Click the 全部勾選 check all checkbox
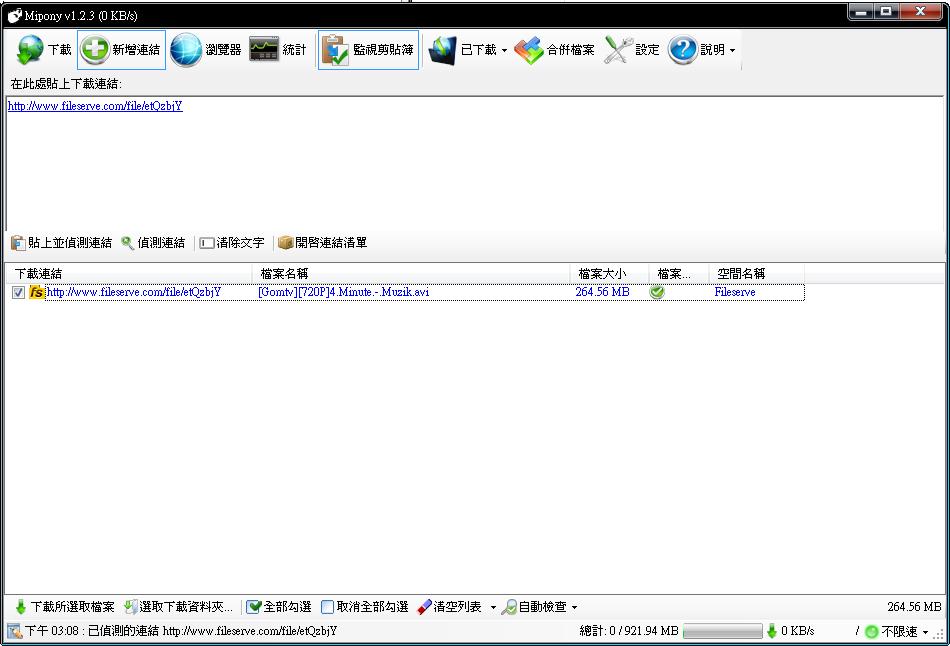The image size is (950, 646). (x=253, y=607)
